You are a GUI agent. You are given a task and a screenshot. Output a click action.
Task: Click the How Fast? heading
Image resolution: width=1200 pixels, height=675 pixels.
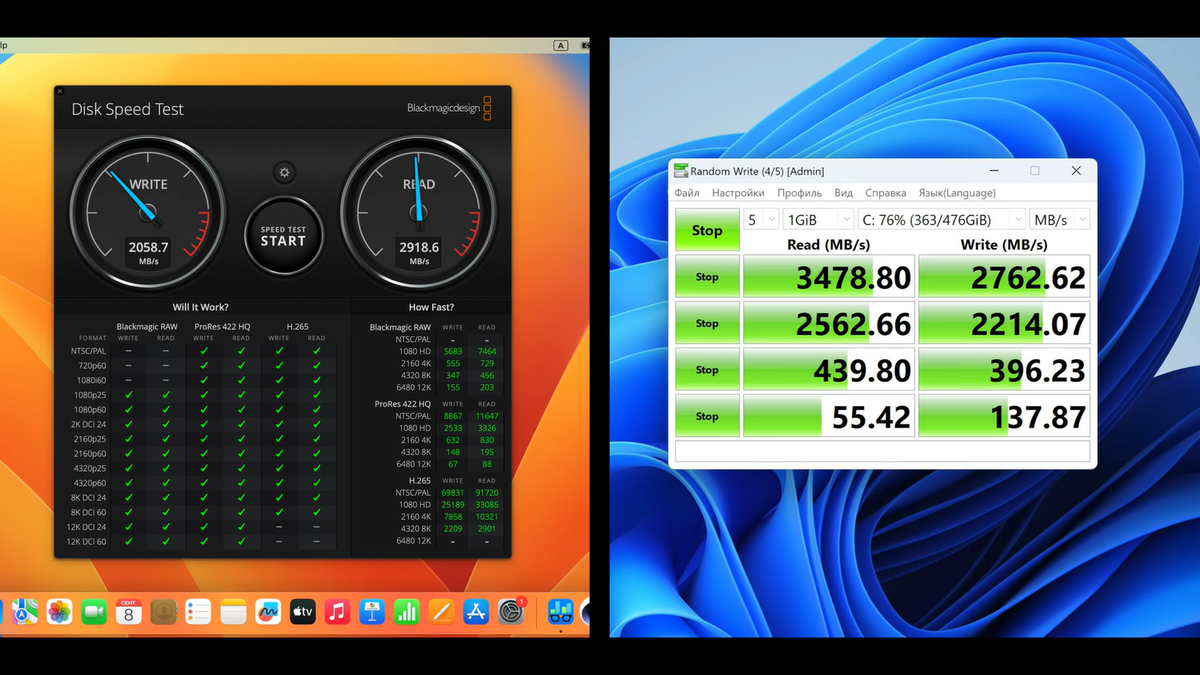pyautogui.click(x=431, y=307)
